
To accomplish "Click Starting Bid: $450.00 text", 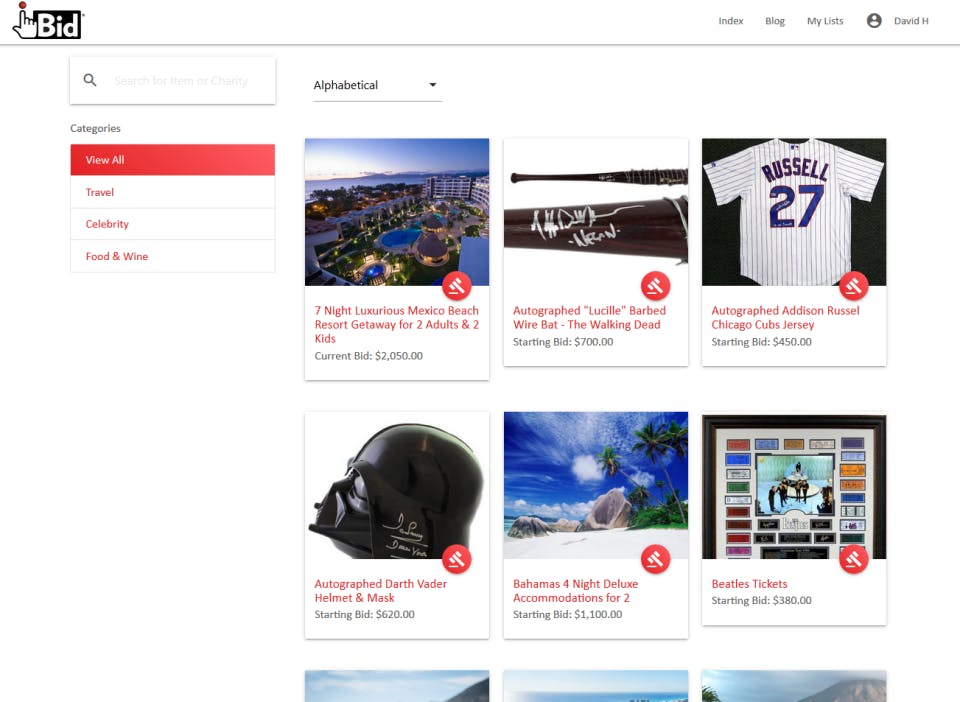I will 761,342.
